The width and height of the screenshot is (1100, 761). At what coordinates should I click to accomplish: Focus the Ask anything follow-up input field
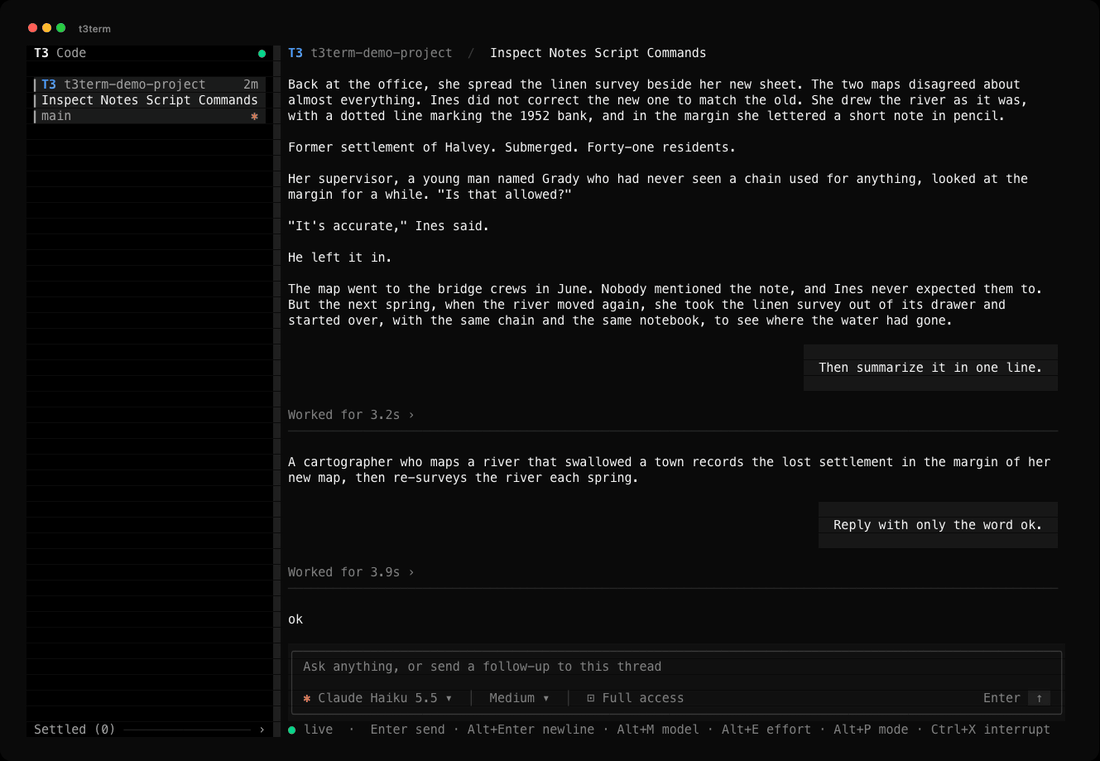point(676,666)
